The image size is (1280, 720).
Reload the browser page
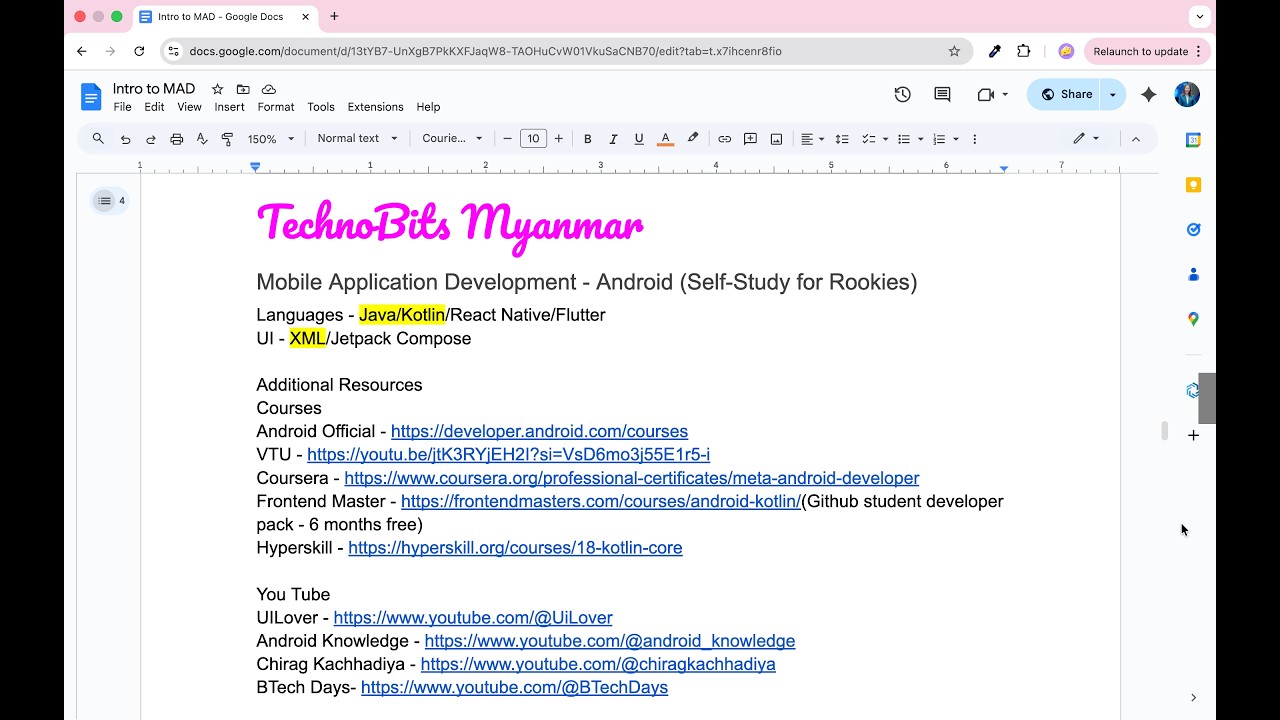click(x=139, y=51)
